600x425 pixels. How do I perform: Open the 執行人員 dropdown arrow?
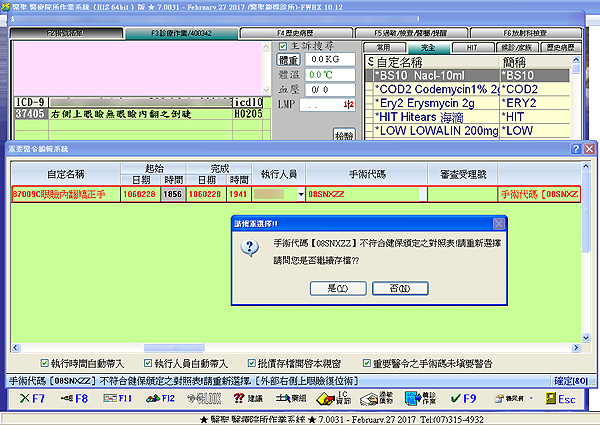coord(299,192)
